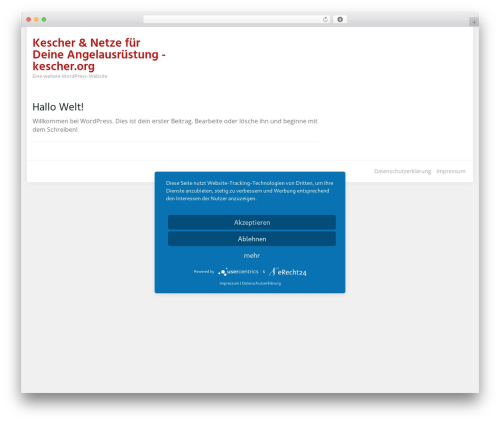500x423 pixels.
Task: Click the red close window dot
Action: [x=29, y=20]
